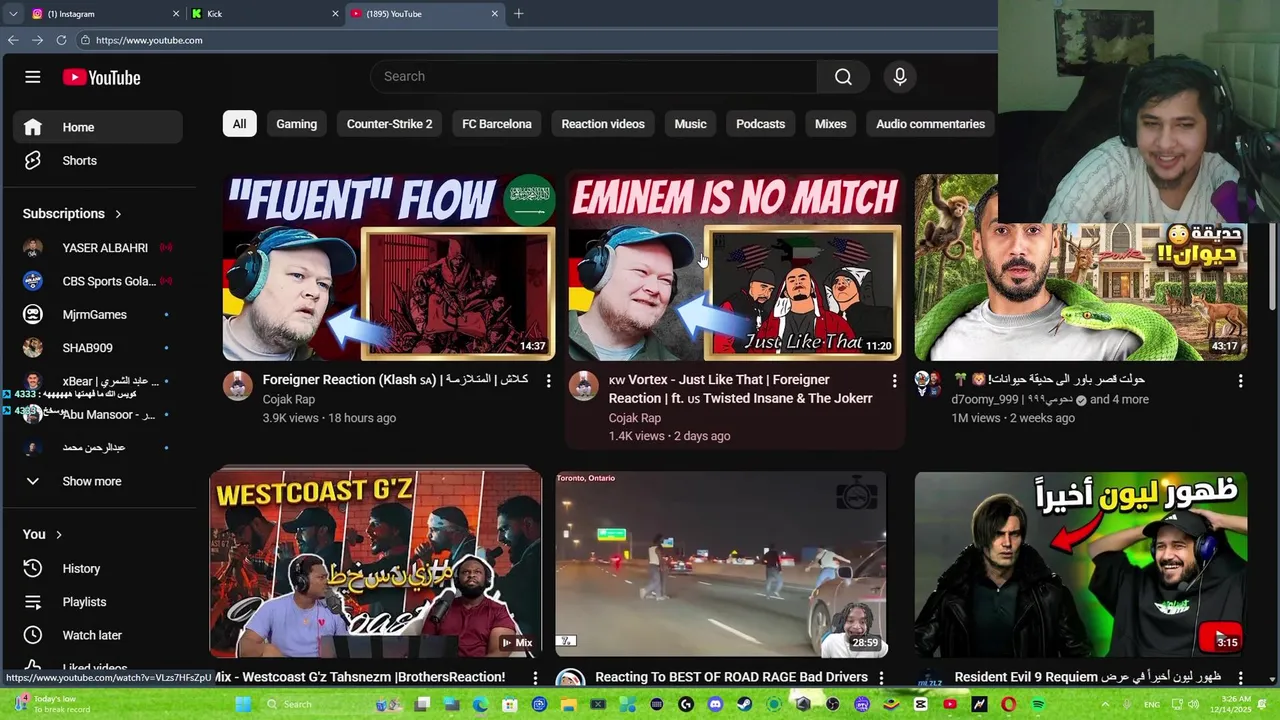Open Playlists in the sidebar
1280x720 pixels.
coord(98,602)
